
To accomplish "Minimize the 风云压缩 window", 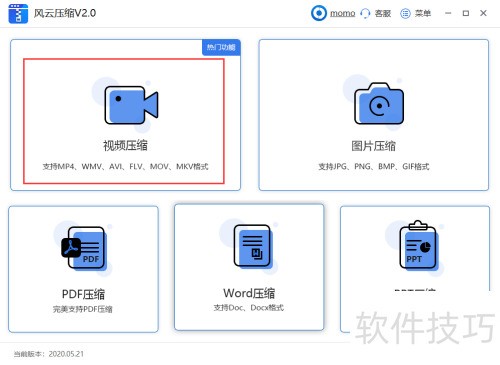I will pyautogui.click(x=448, y=13).
